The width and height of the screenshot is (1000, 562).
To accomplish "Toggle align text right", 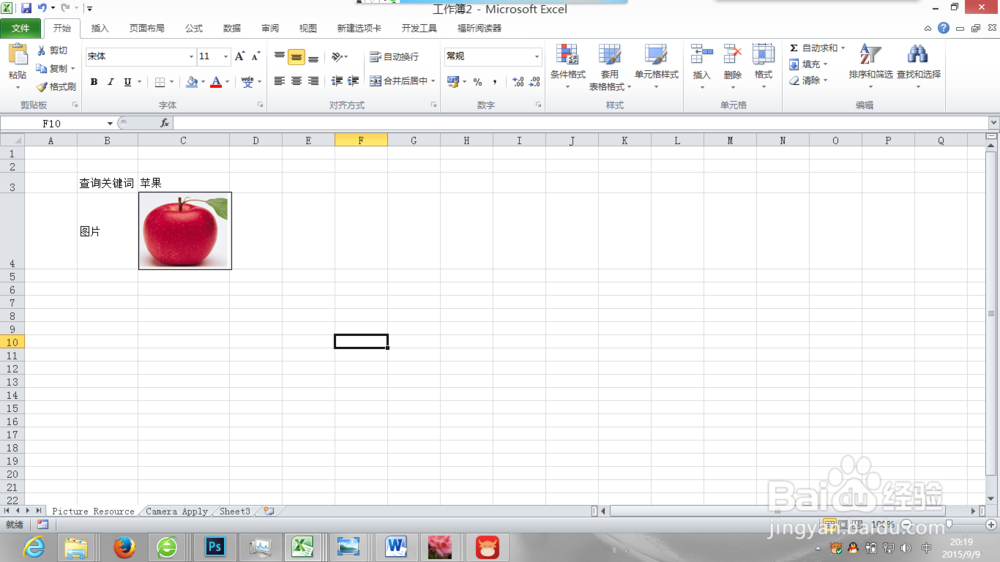I will (x=313, y=81).
